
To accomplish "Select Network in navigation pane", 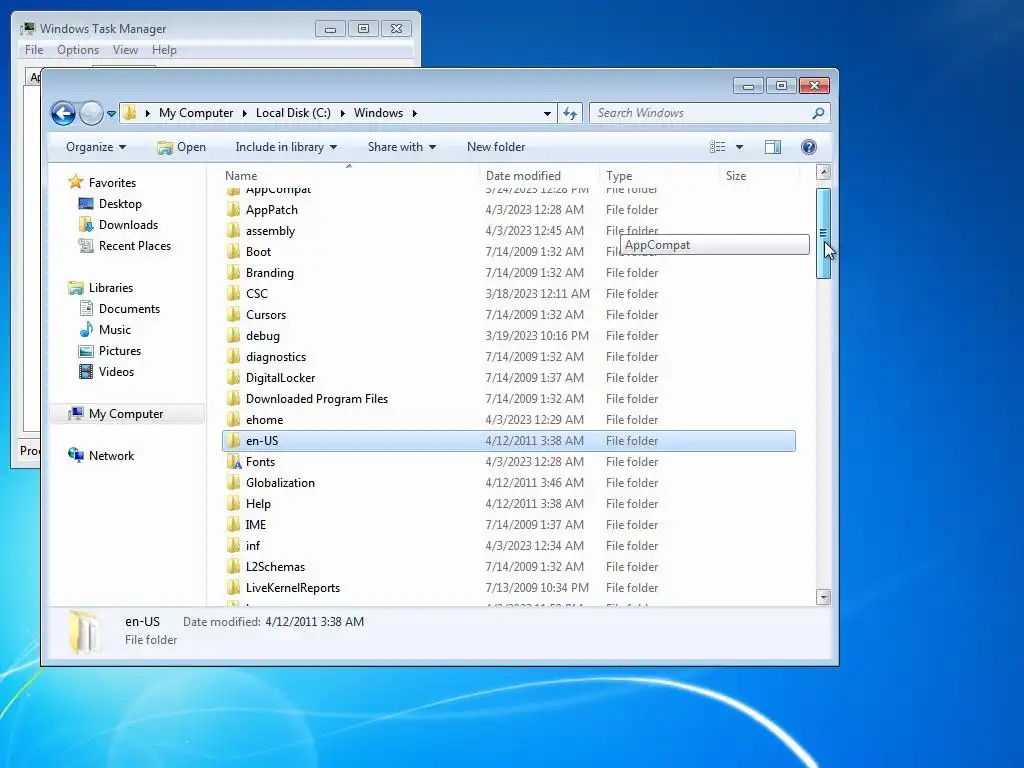I will [x=111, y=456].
